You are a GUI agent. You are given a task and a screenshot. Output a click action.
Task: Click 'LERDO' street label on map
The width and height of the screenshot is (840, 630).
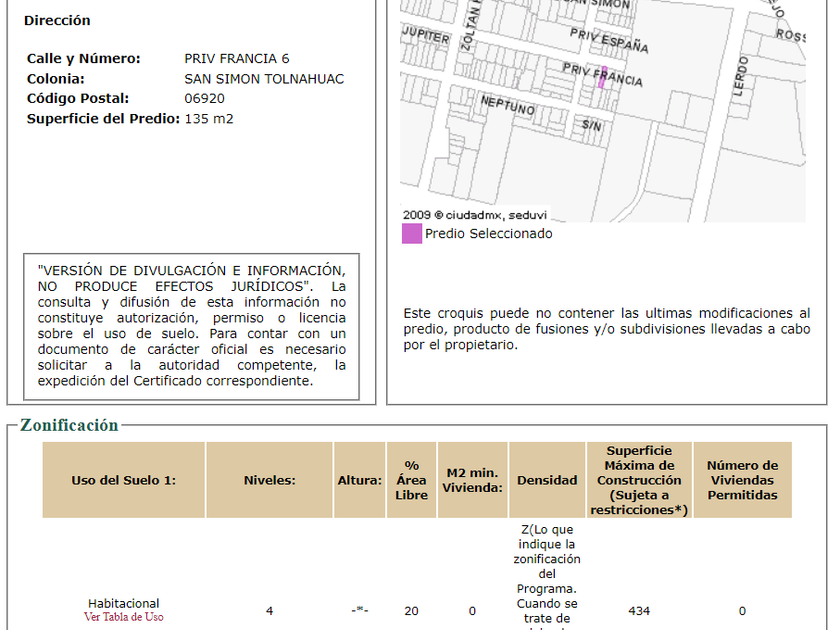740,76
